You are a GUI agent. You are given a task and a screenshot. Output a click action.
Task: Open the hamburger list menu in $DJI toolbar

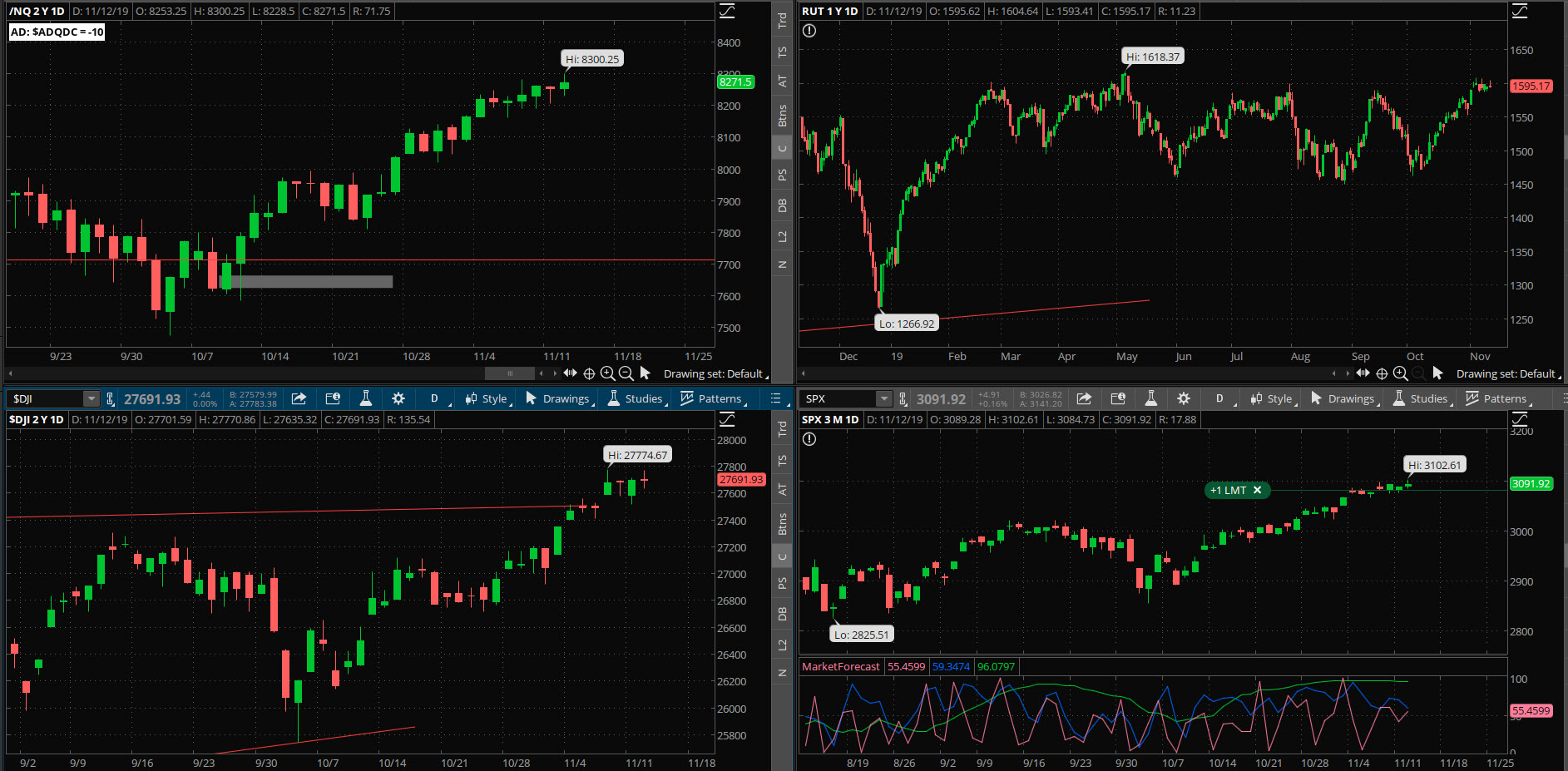776,398
